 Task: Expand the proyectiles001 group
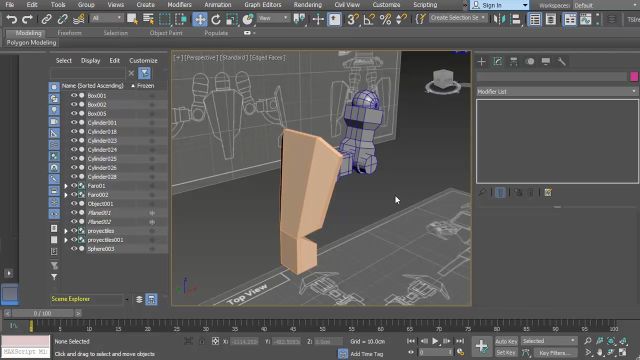point(66,240)
